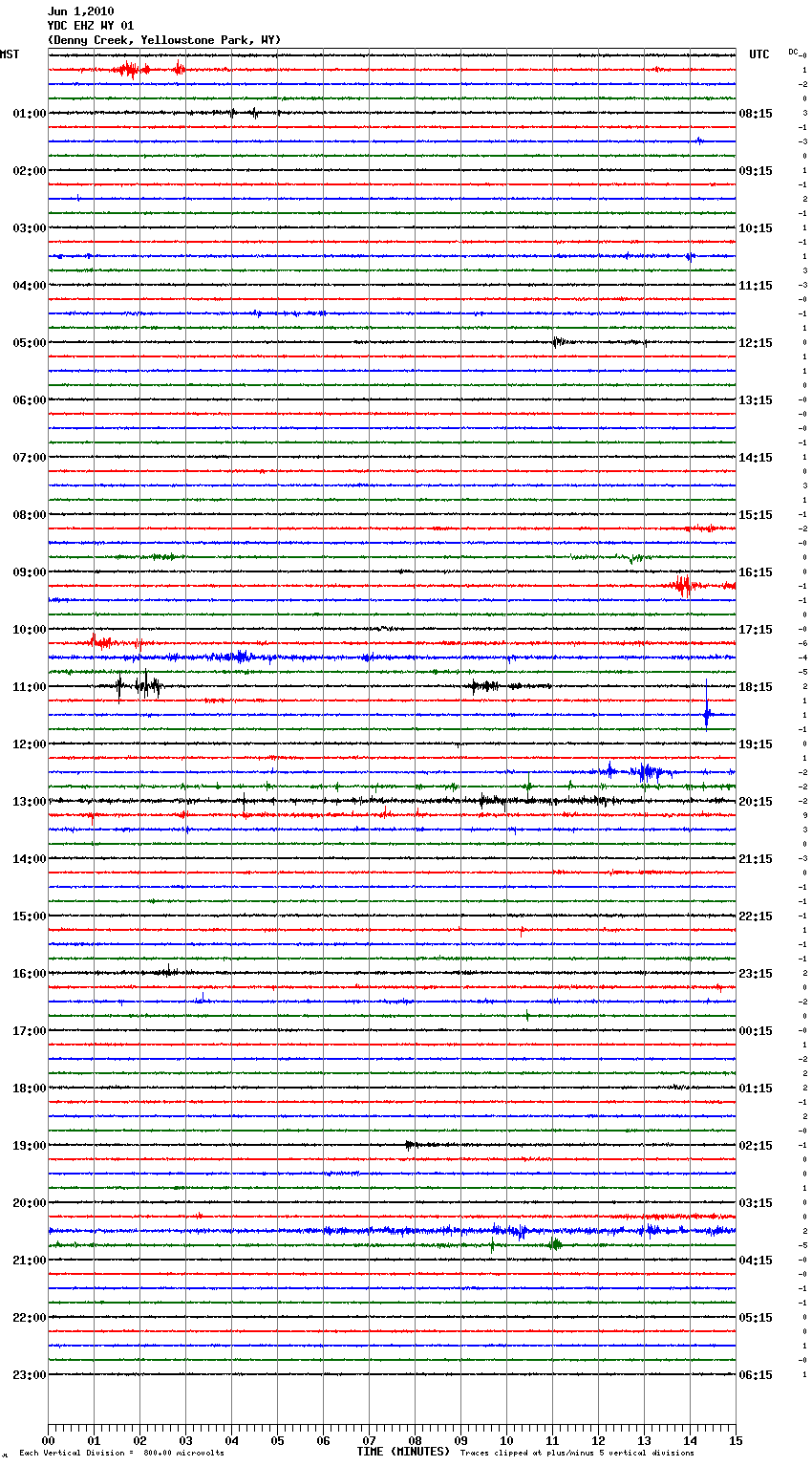Click the "02:15" UTC time label
Screen dimensions: 812x1466
tap(756, 1146)
